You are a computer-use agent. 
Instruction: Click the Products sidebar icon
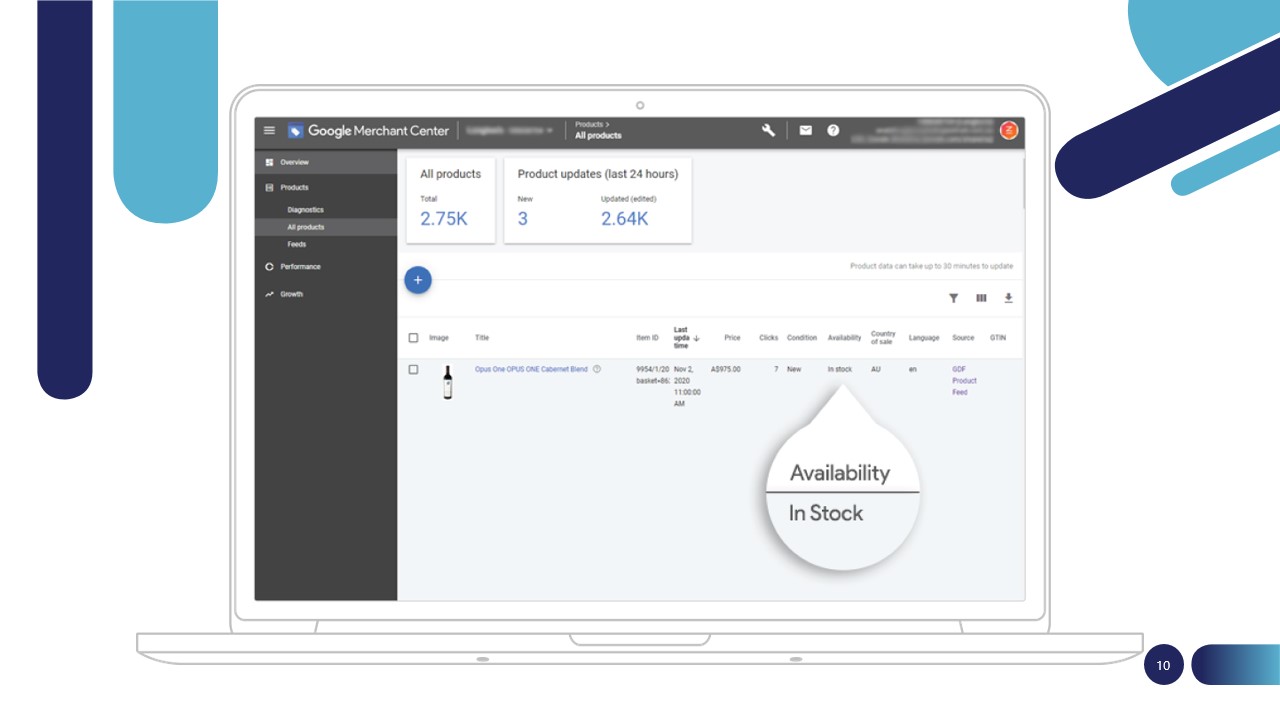(x=269, y=187)
